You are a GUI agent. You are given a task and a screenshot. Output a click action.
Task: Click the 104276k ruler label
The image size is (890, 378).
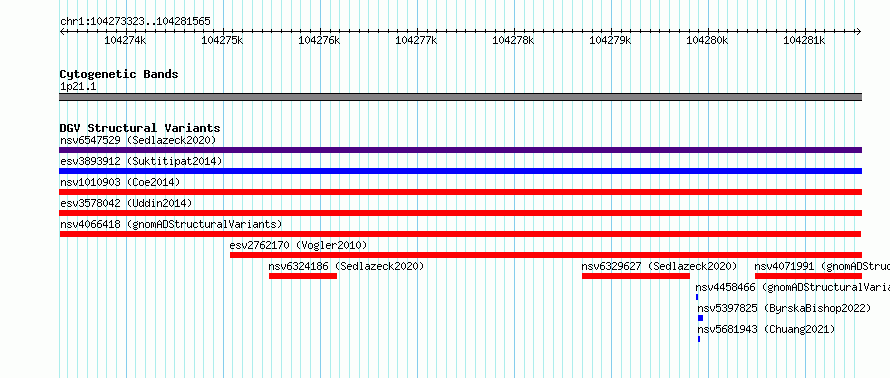[x=320, y=40]
